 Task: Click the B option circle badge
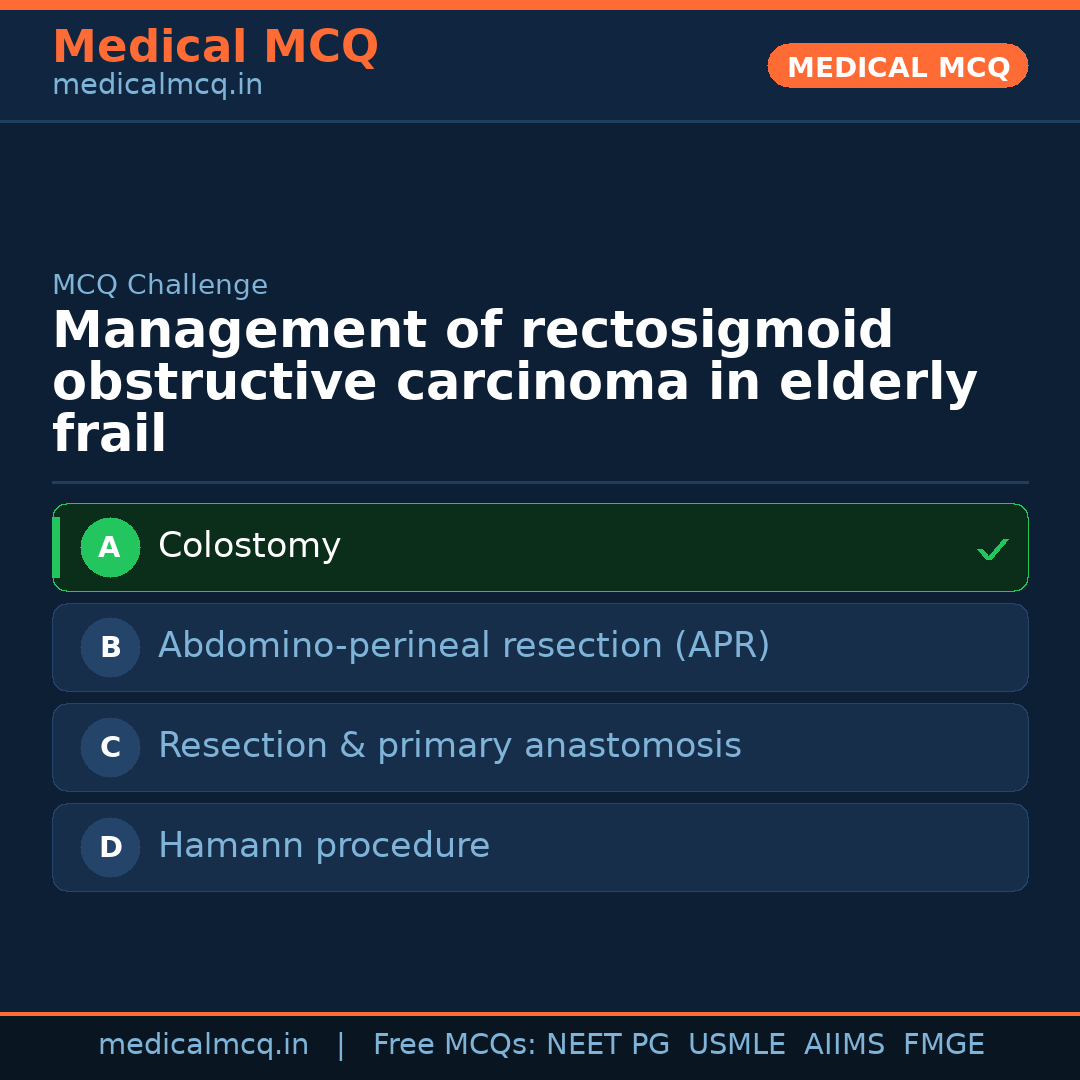pos(110,647)
